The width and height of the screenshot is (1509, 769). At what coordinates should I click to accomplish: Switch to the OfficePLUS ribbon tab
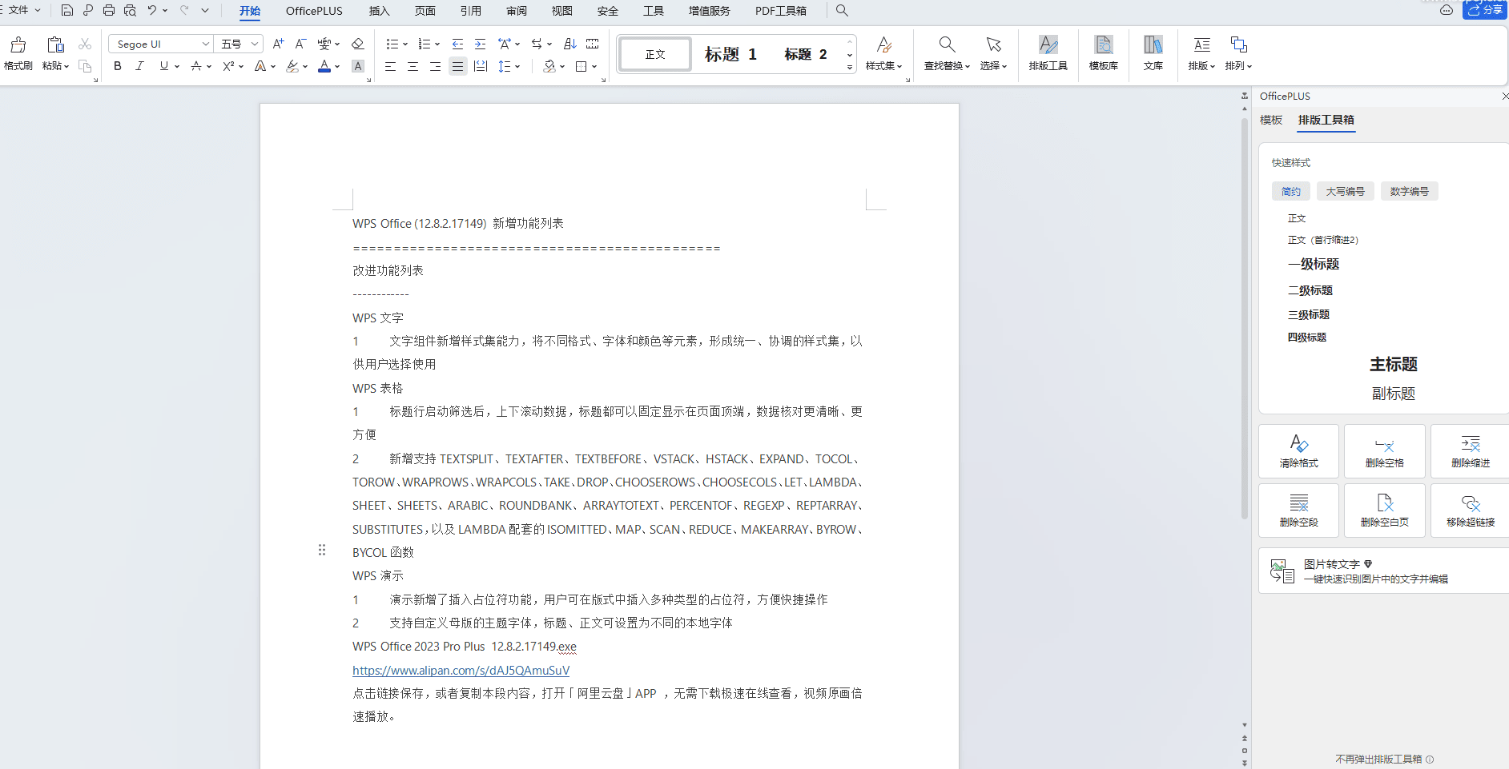pyautogui.click(x=314, y=11)
